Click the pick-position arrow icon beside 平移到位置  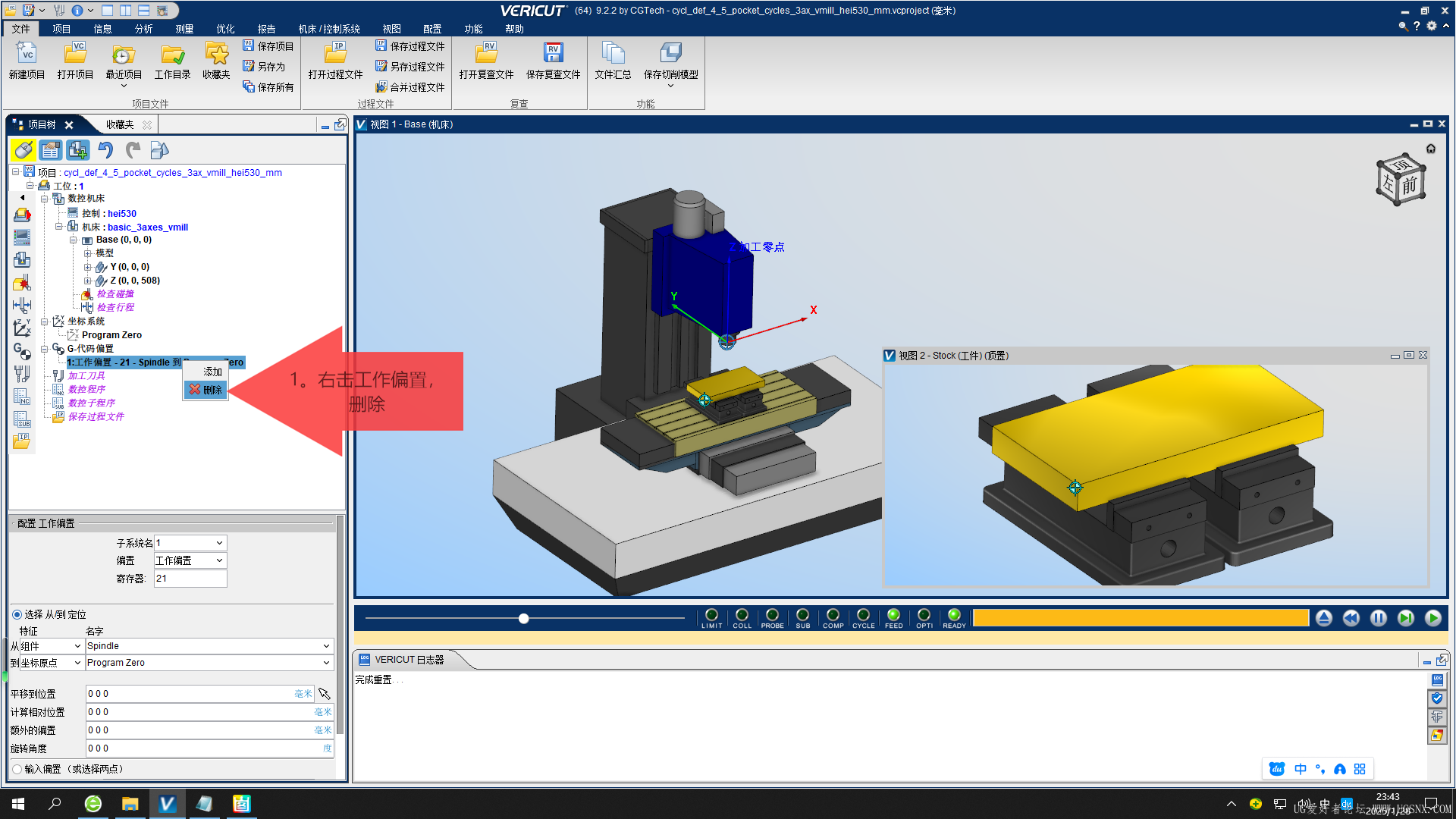tap(325, 694)
